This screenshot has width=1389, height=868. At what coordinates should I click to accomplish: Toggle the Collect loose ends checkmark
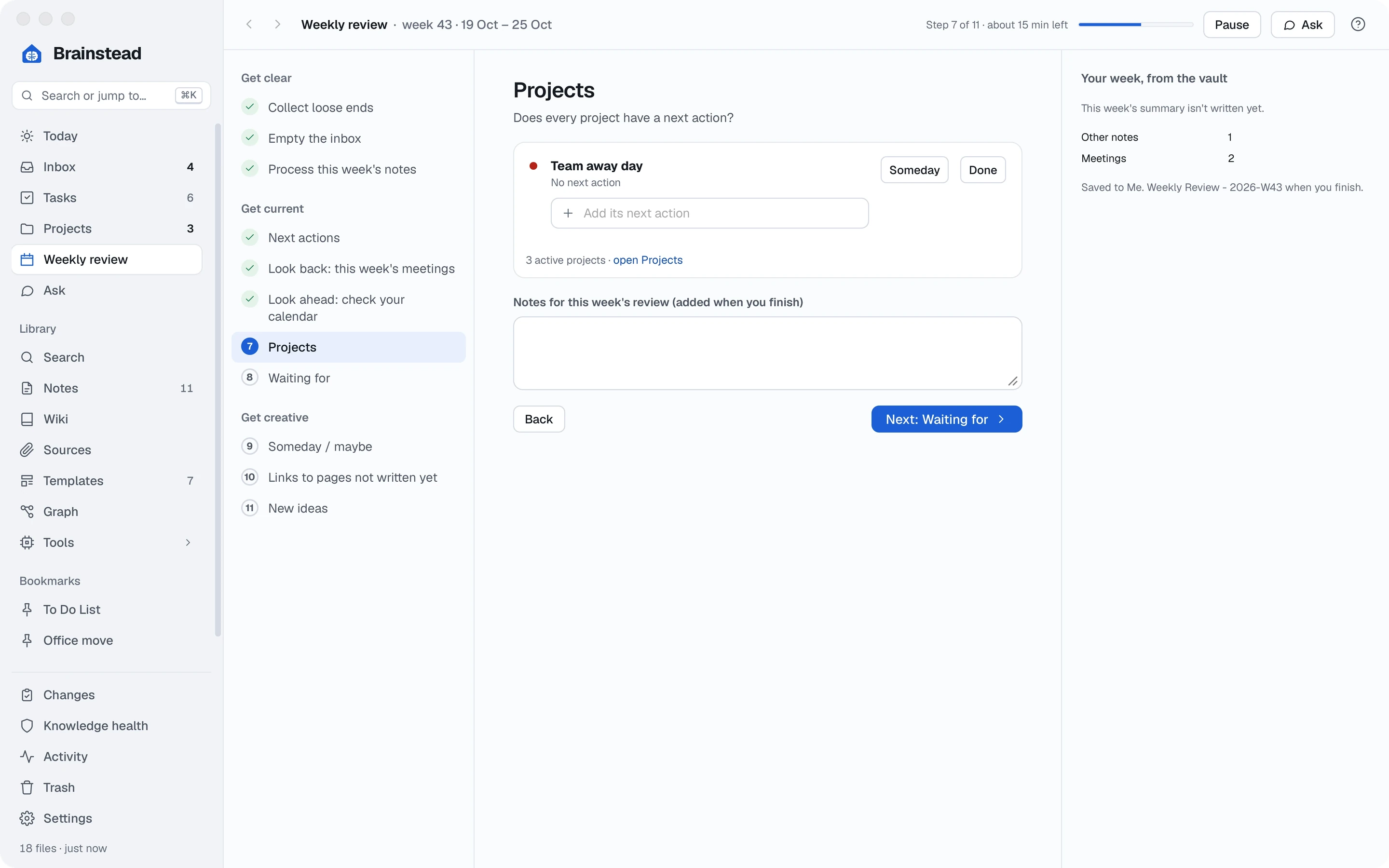coord(250,107)
